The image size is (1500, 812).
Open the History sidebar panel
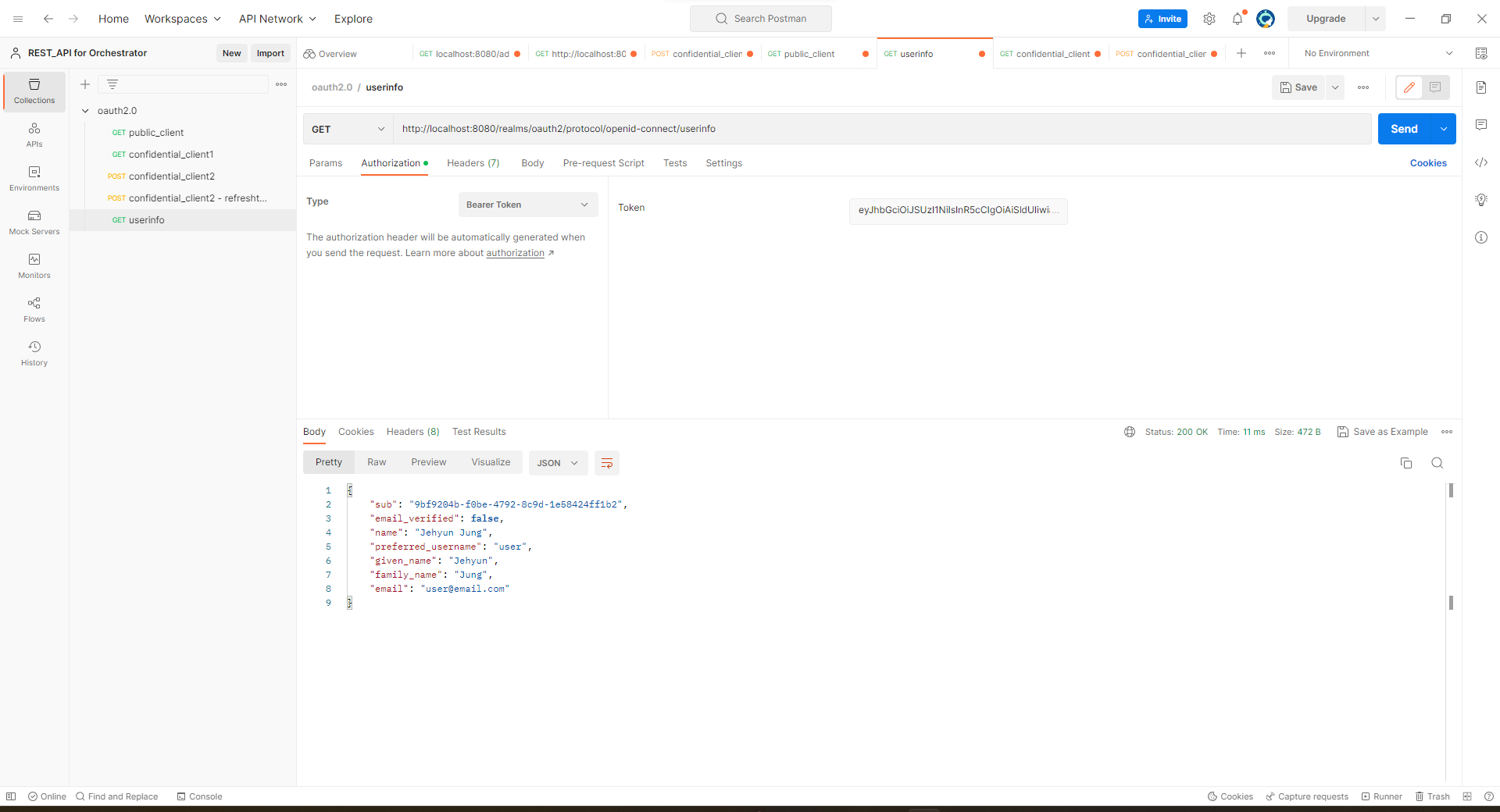click(34, 354)
